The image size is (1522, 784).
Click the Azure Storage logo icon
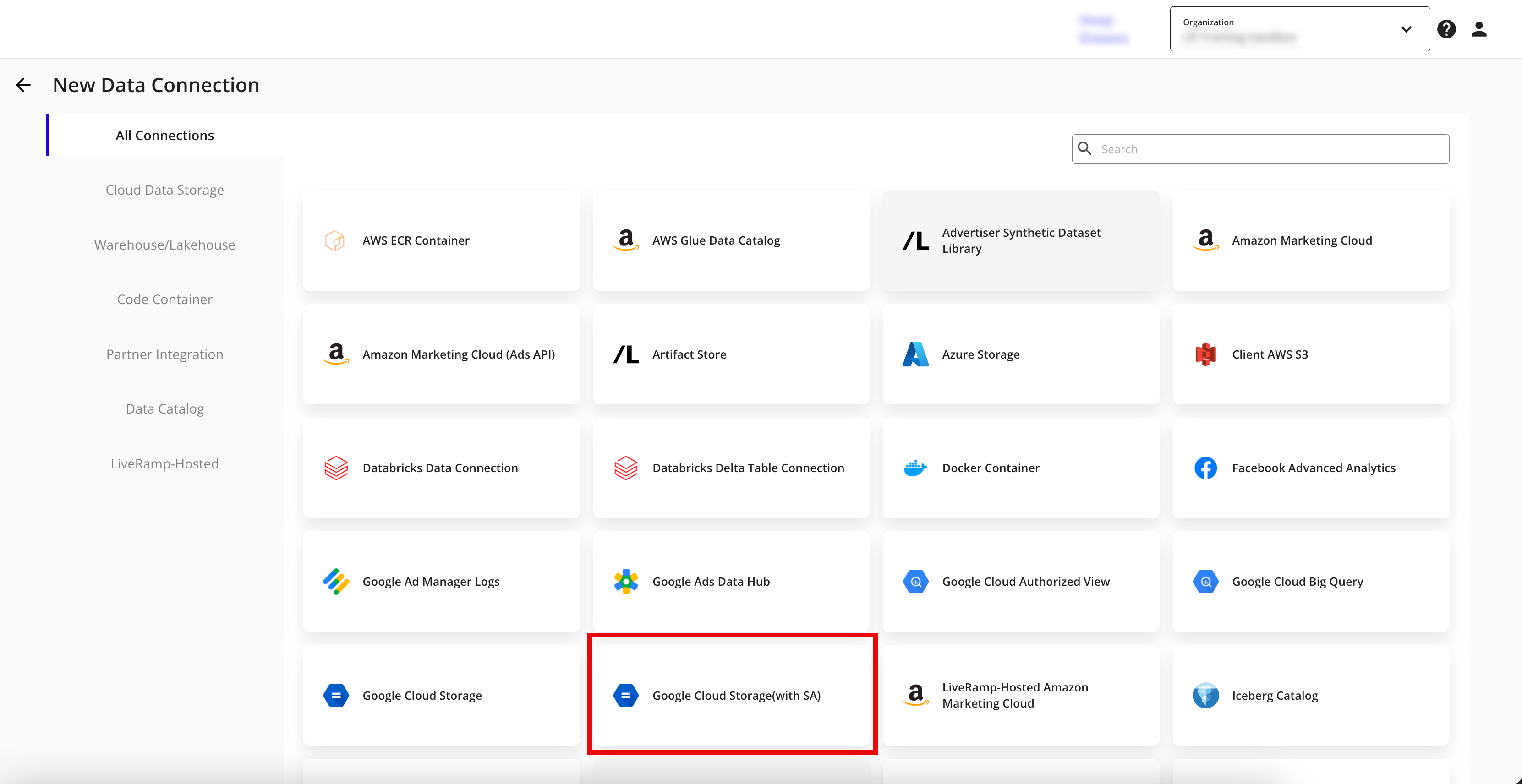[x=915, y=354]
